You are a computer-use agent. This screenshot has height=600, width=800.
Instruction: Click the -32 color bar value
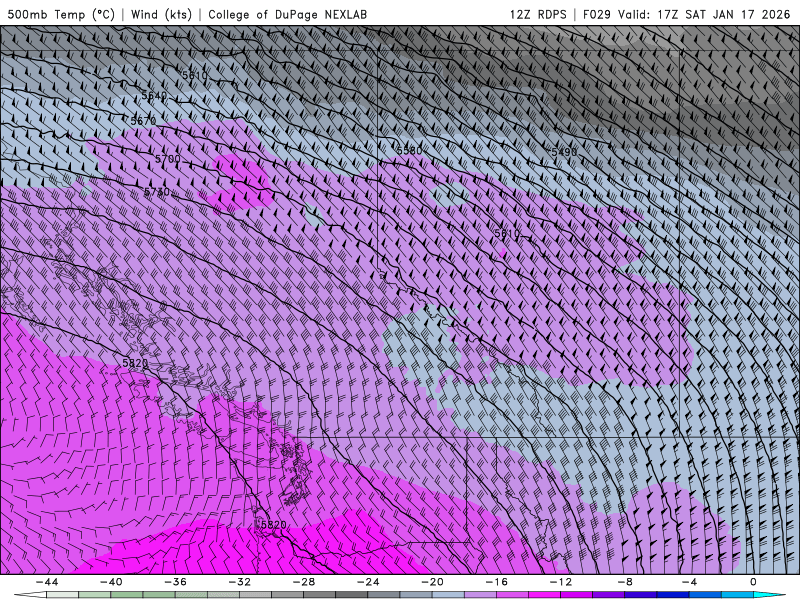239,582
